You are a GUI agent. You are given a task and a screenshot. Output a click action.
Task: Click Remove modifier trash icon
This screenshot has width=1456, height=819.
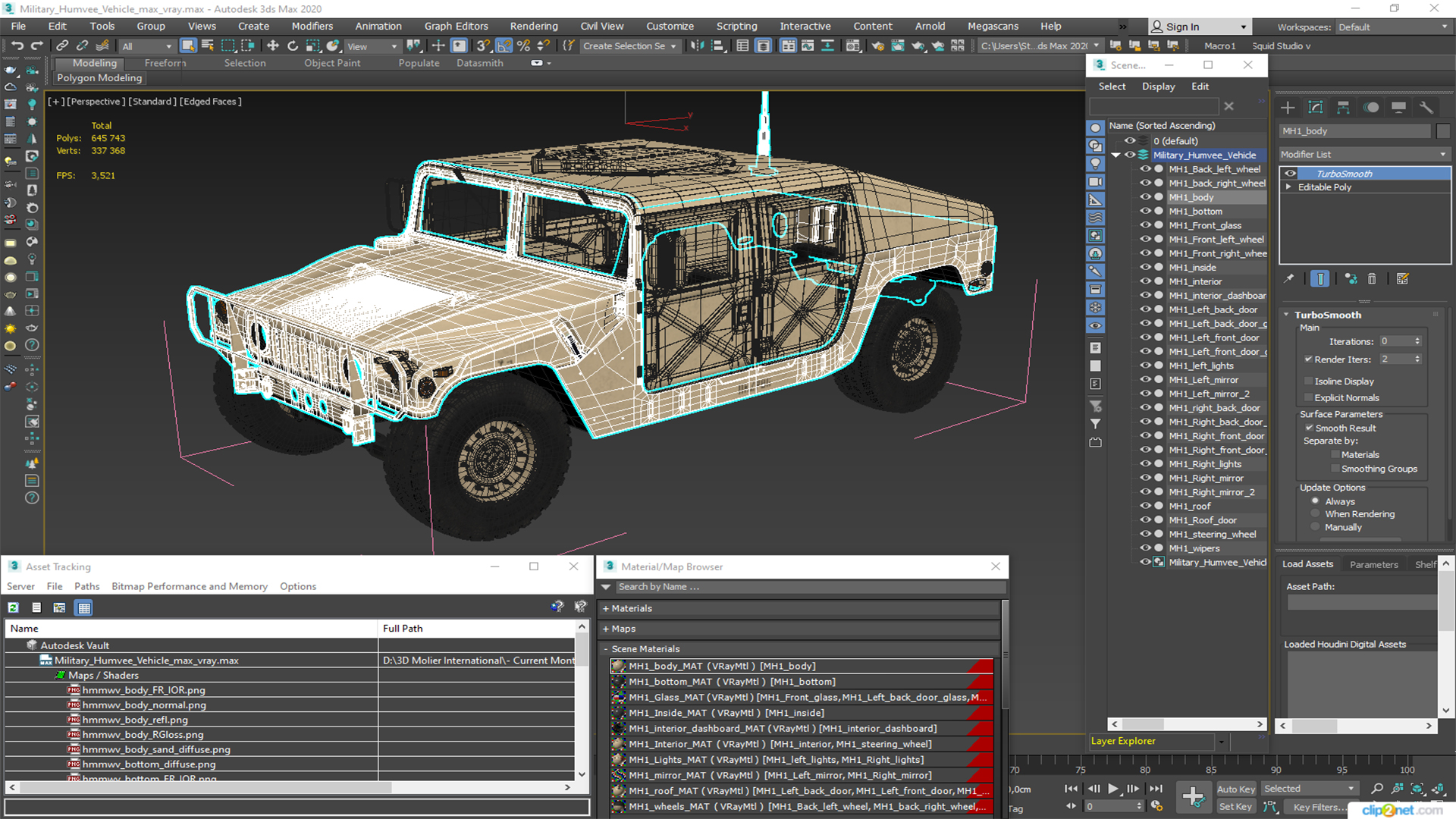[1372, 279]
